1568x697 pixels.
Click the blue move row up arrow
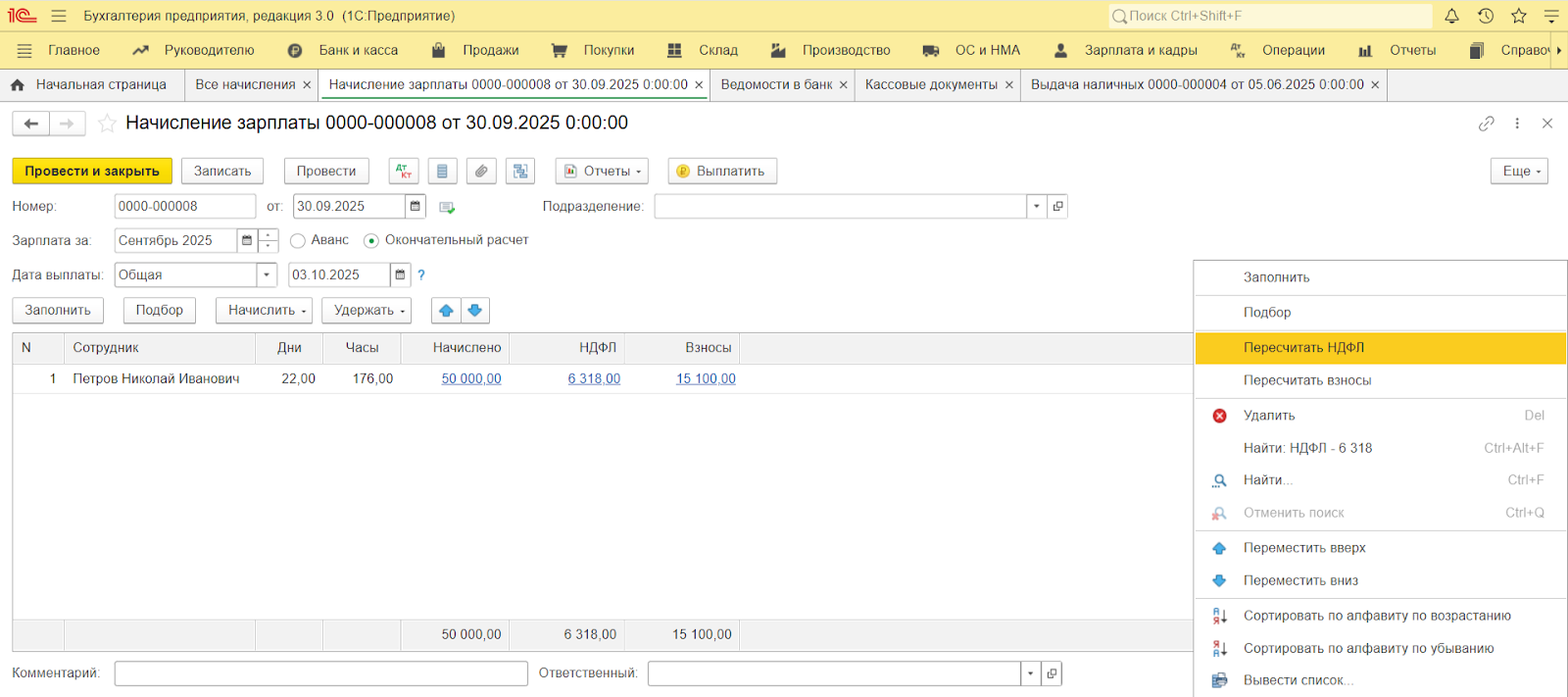[x=446, y=311]
